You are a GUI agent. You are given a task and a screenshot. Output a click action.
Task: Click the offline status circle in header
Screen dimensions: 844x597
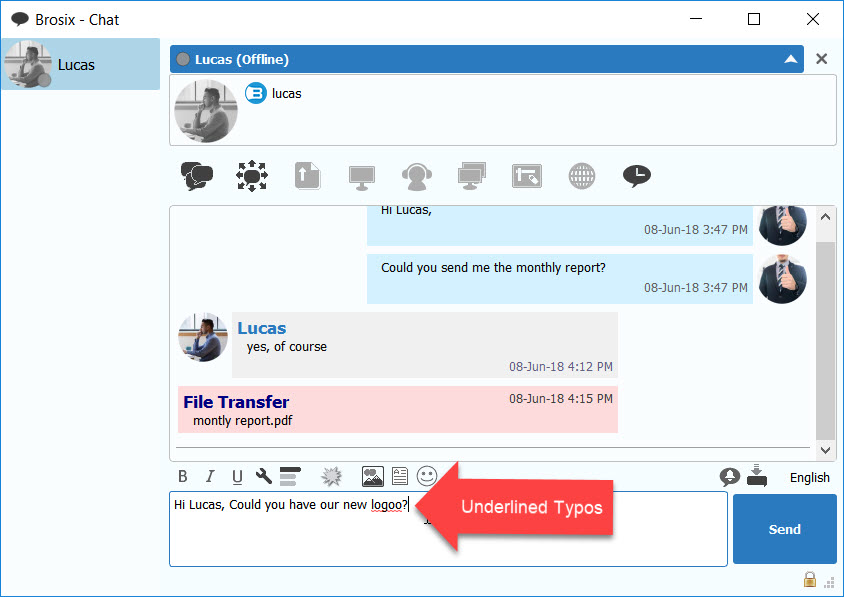tap(183, 59)
